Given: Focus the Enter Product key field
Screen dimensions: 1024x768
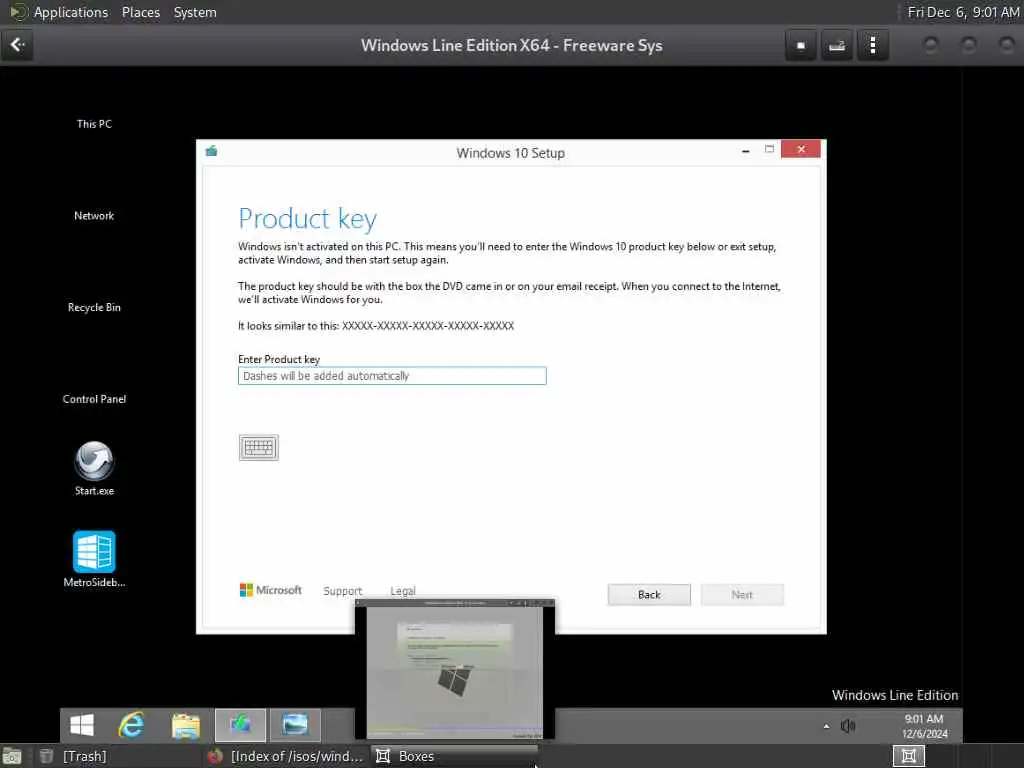Looking at the screenshot, I should tap(392, 376).
